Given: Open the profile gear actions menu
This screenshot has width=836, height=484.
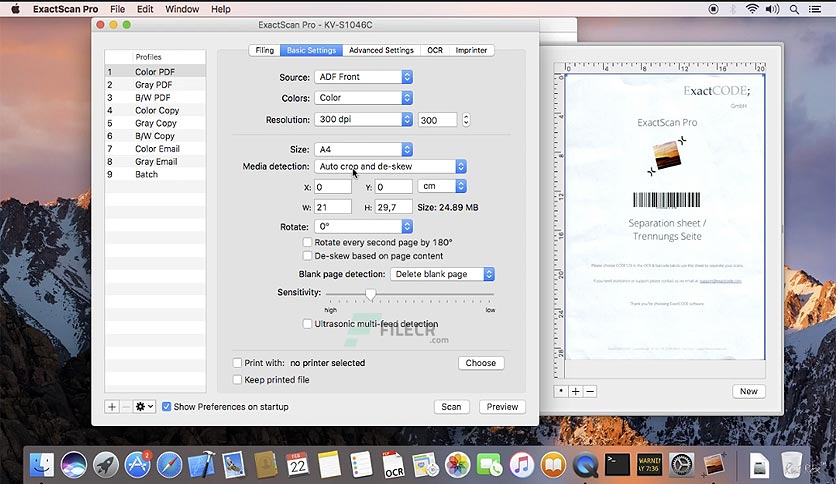Looking at the screenshot, I should point(144,407).
